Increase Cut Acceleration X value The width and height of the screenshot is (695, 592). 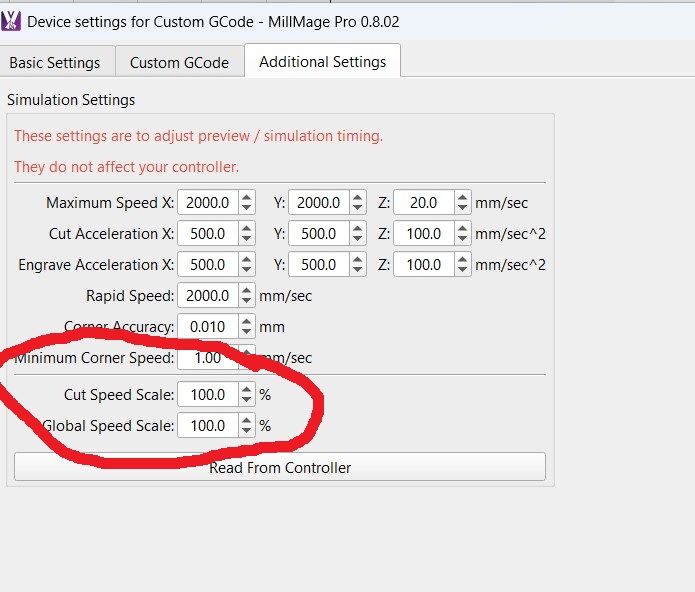(x=246, y=228)
